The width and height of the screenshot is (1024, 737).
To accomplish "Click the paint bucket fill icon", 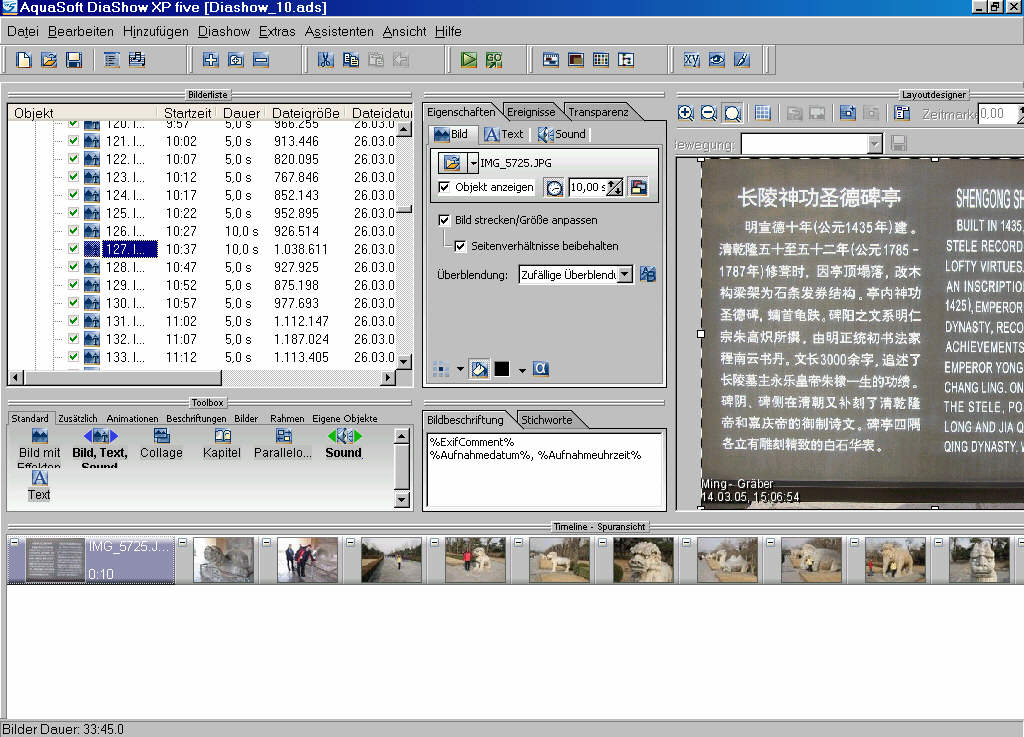I will 479,369.
